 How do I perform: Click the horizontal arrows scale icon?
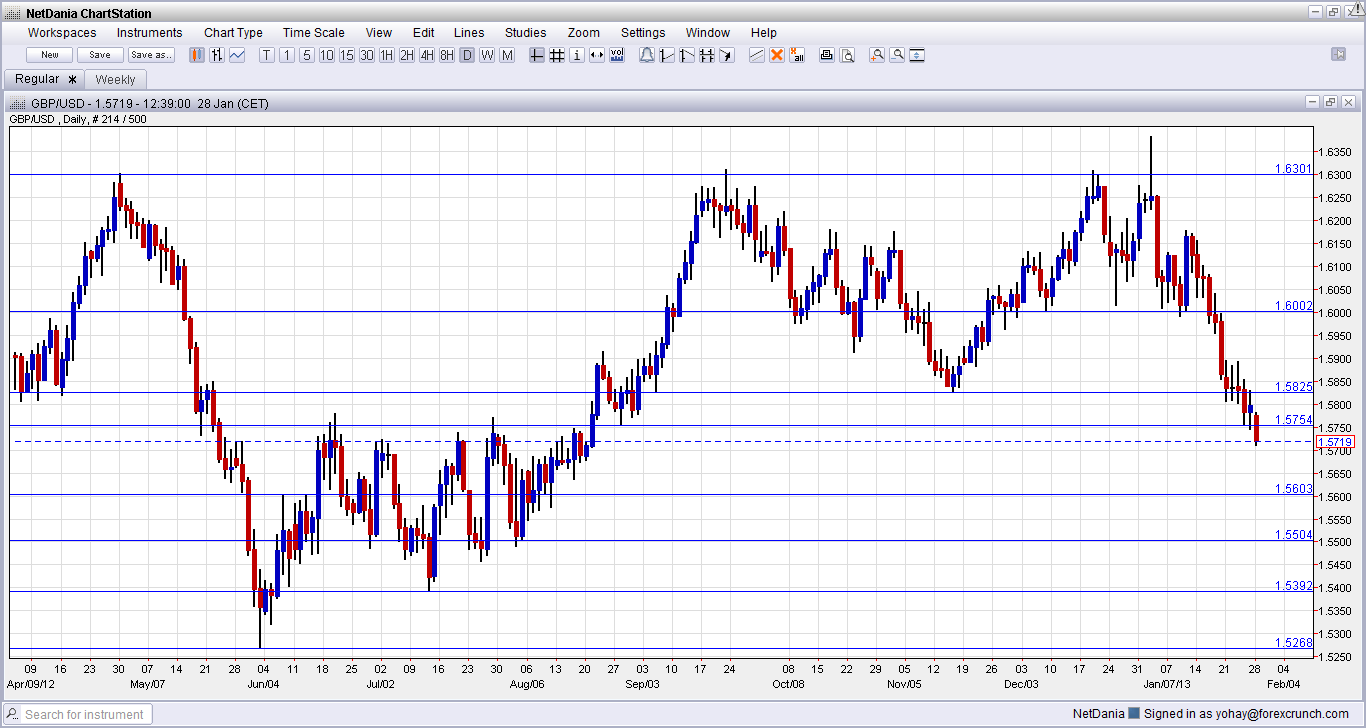[x=597, y=55]
